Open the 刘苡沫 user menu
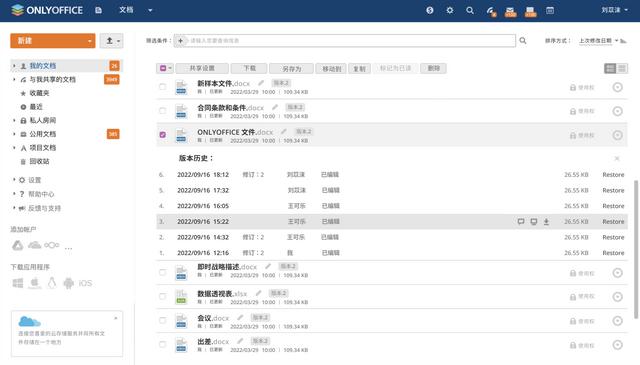Image resolution: width=640 pixels, height=365 pixels. (x=614, y=10)
